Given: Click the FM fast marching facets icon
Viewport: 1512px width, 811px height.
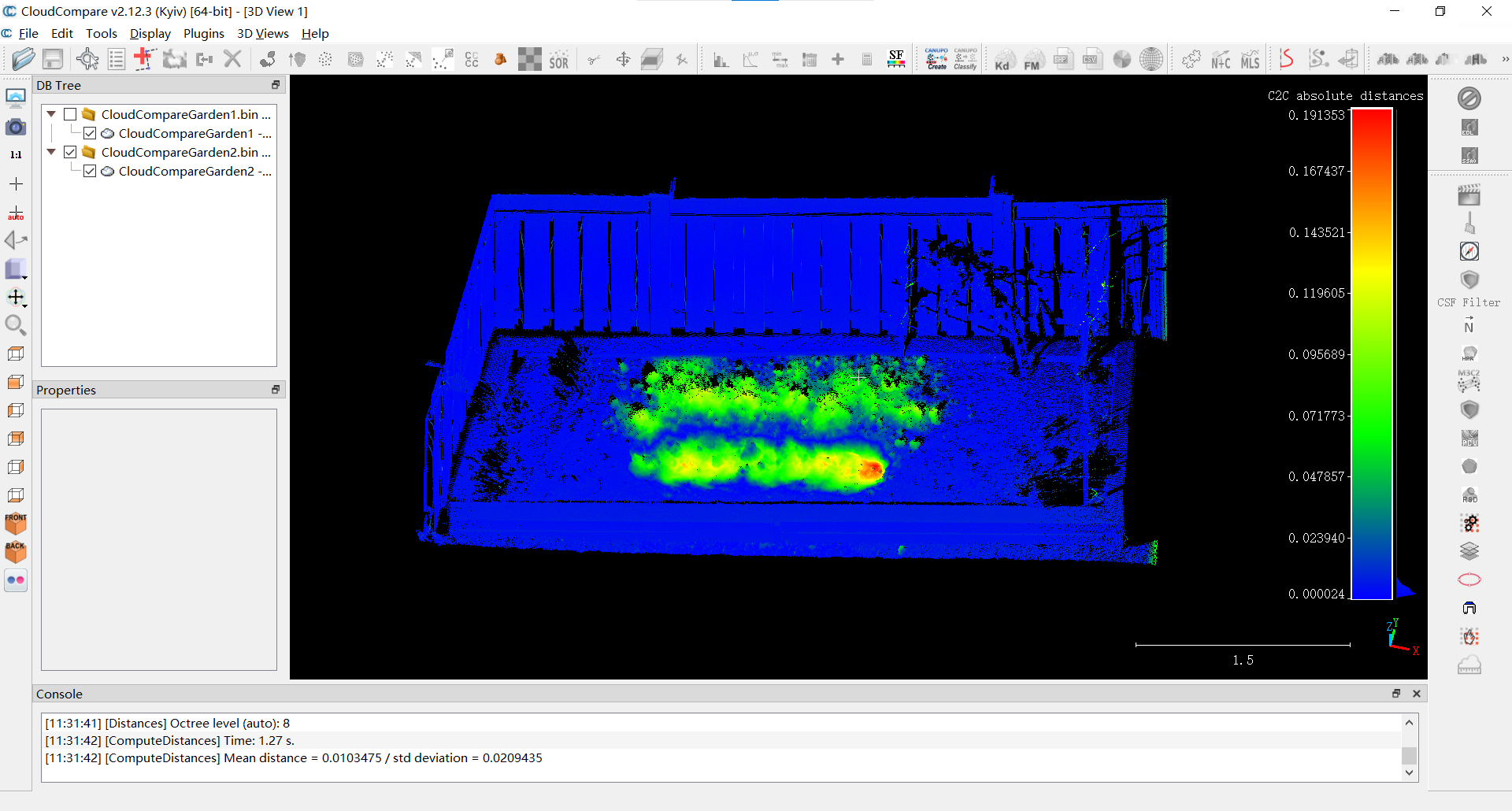Looking at the screenshot, I should [x=1032, y=60].
